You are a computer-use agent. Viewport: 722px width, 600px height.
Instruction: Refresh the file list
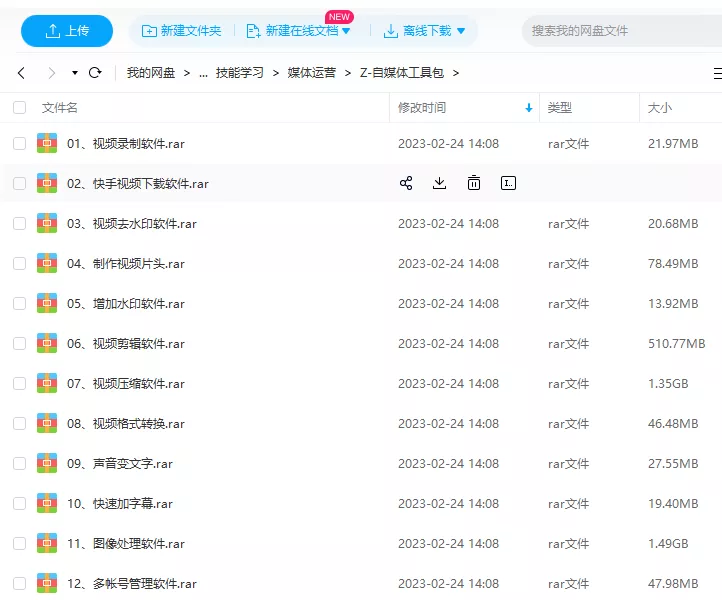coord(96,73)
